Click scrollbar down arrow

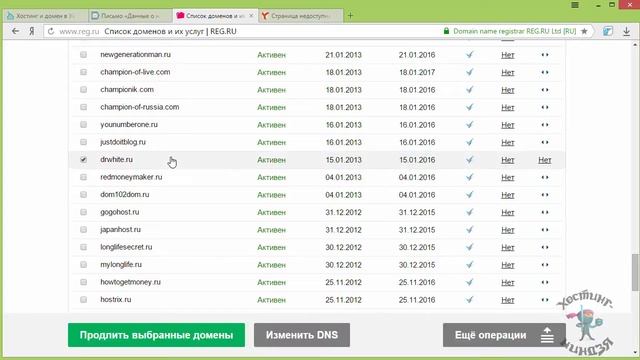click(636, 352)
